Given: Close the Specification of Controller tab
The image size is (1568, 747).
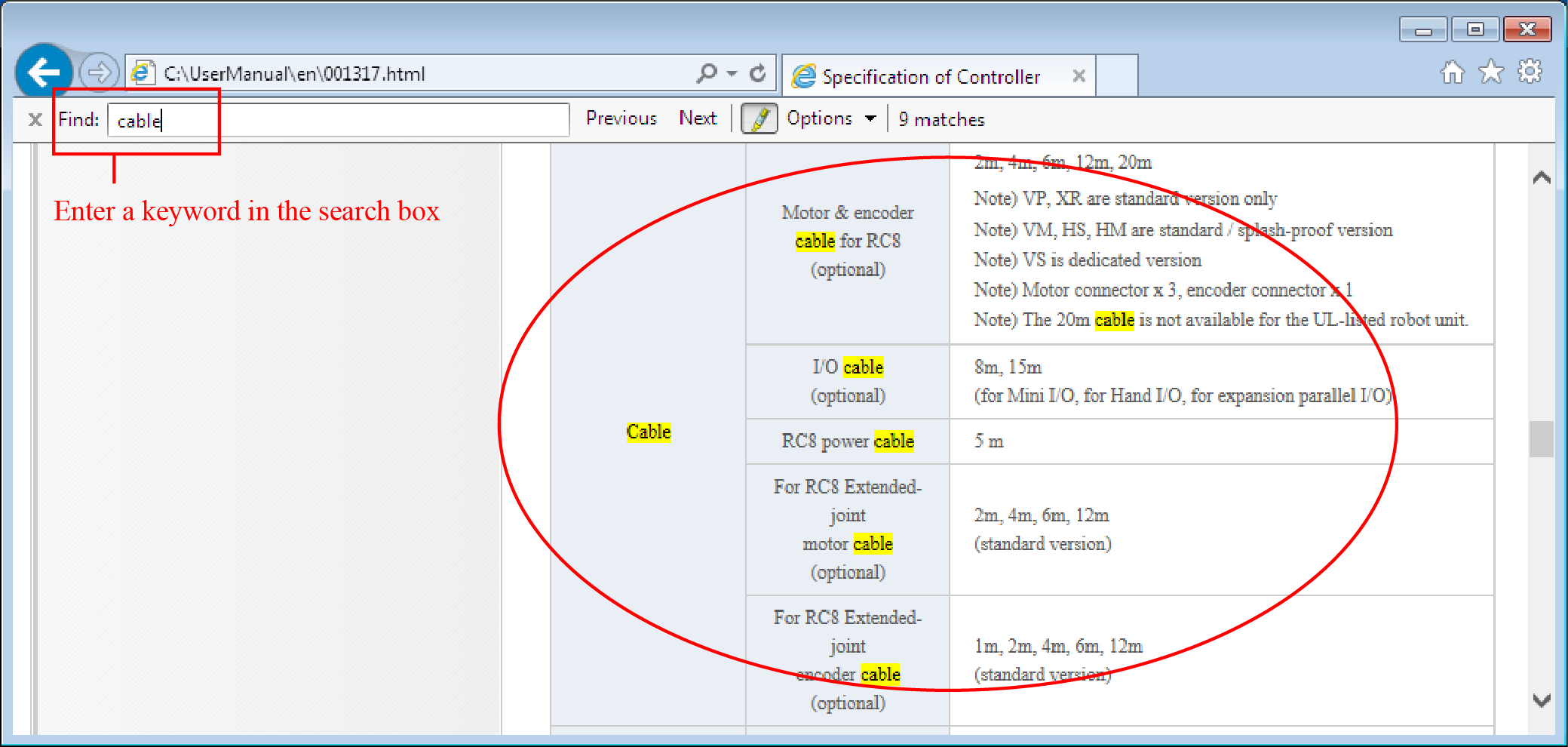Looking at the screenshot, I should (x=1079, y=76).
